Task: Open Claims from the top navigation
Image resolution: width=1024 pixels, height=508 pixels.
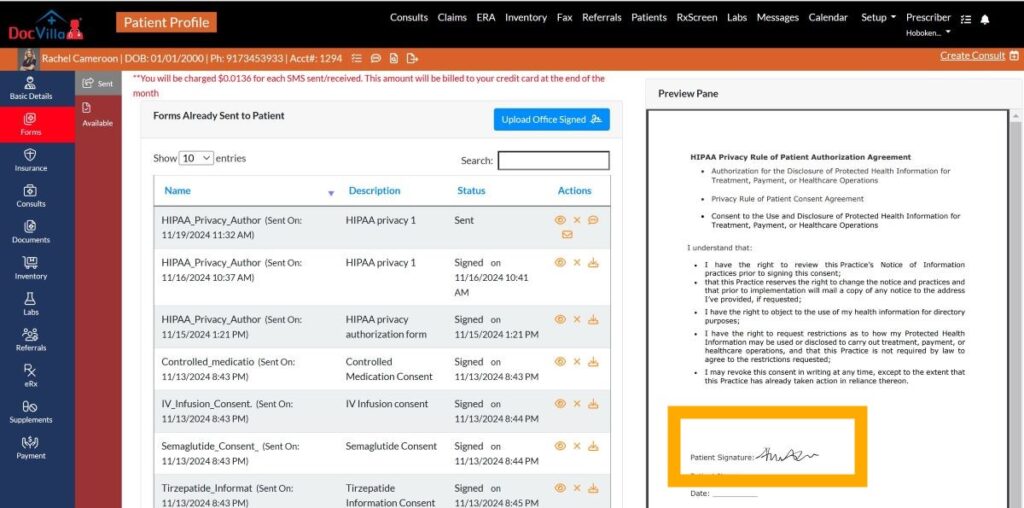Action: point(452,18)
